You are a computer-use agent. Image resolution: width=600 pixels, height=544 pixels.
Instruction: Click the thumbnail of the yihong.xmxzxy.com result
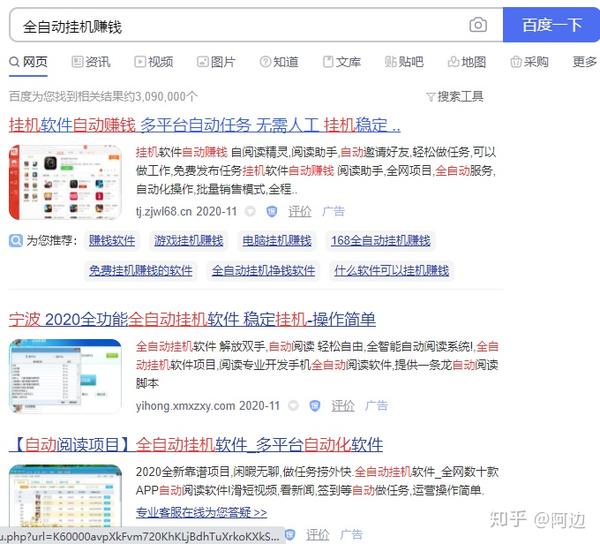click(65, 376)
